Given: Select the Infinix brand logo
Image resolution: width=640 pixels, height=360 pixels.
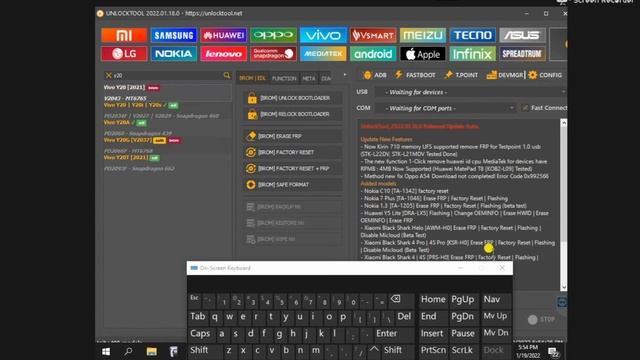Looking at the screenshot, I should pos(473,53).
